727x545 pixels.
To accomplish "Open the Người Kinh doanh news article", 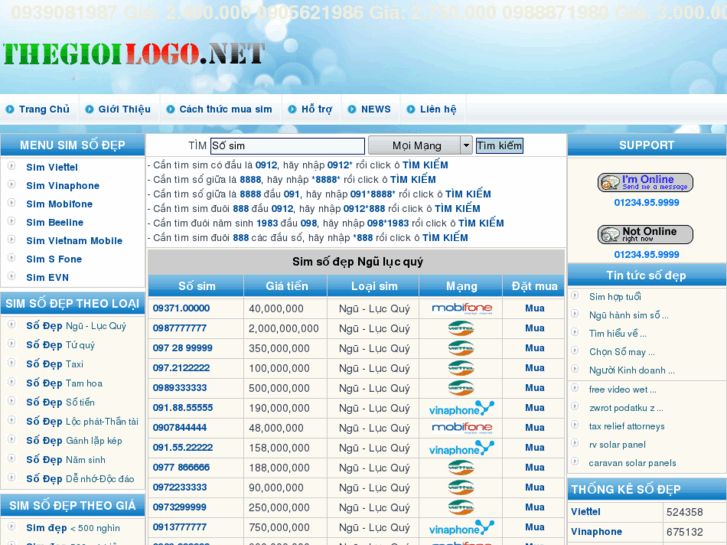I will pos(631,371).
